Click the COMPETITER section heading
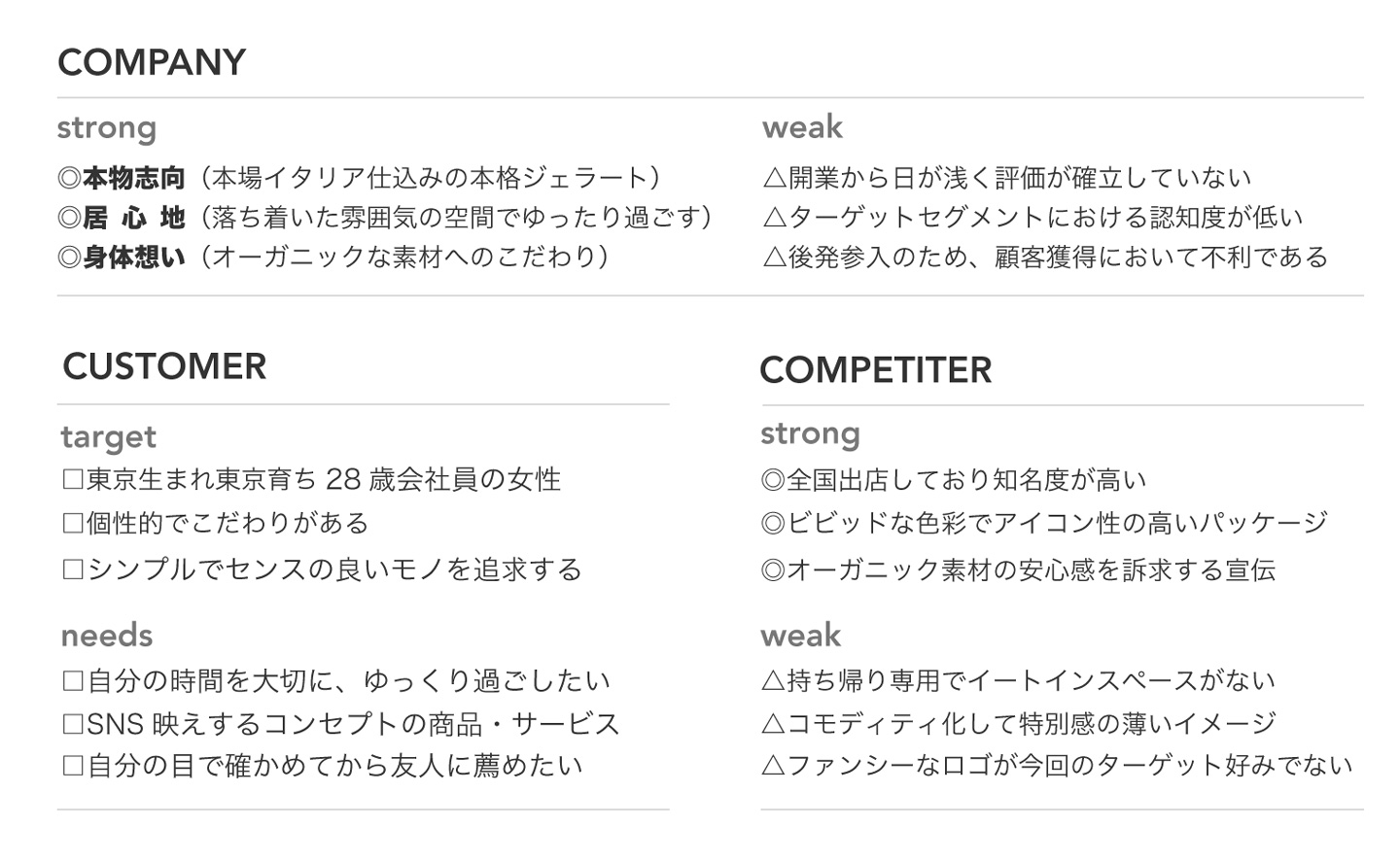 tap(876, 370)
